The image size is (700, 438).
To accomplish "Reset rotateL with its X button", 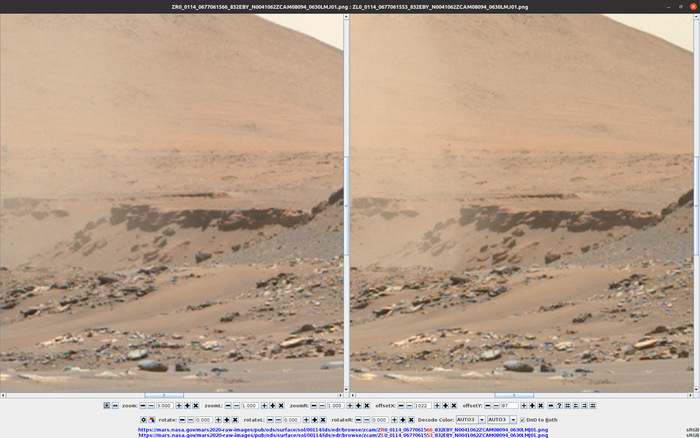I will (323, 420).
